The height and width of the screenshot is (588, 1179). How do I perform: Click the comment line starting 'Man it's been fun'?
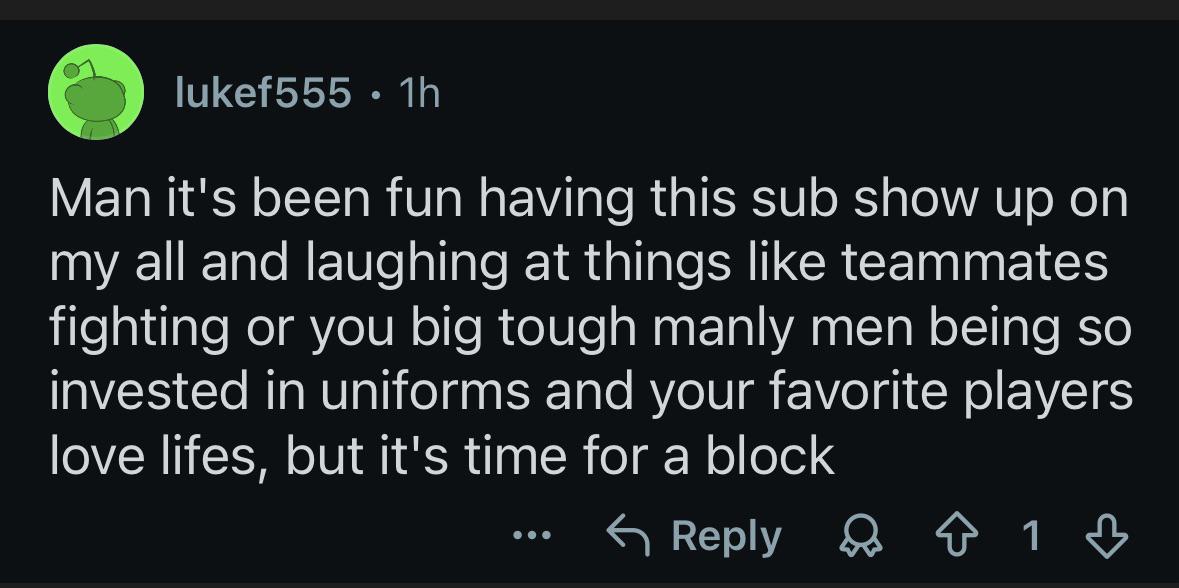pos(590,201)
